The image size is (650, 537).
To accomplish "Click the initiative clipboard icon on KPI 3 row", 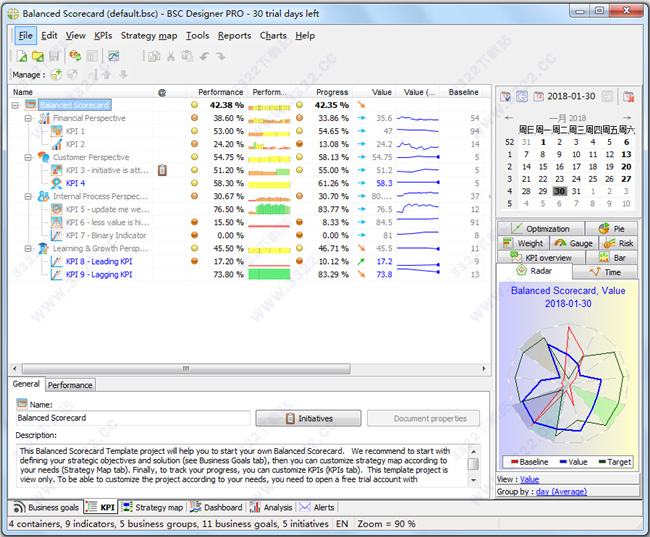I will pyautogui.click(x=162, y=170).
